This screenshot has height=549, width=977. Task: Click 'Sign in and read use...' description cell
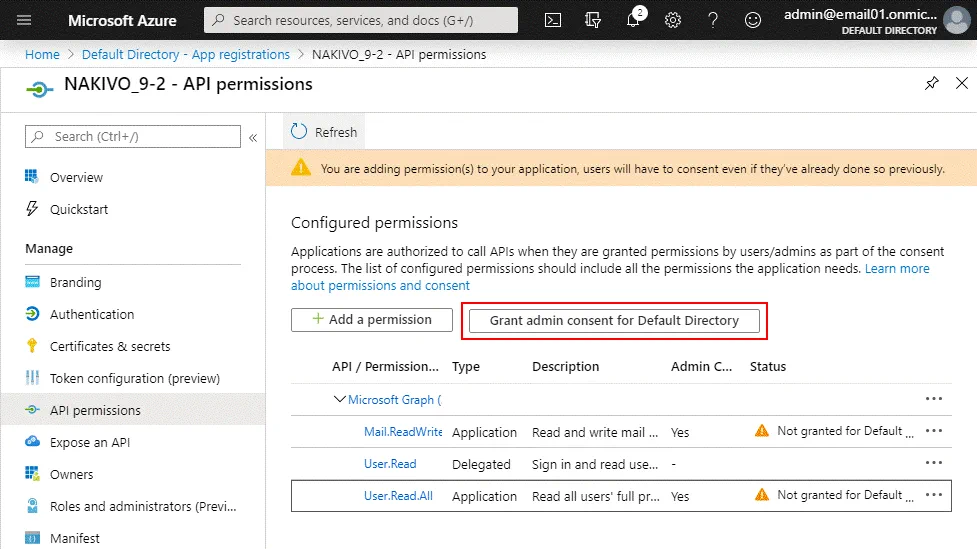[x=594, y=464]
